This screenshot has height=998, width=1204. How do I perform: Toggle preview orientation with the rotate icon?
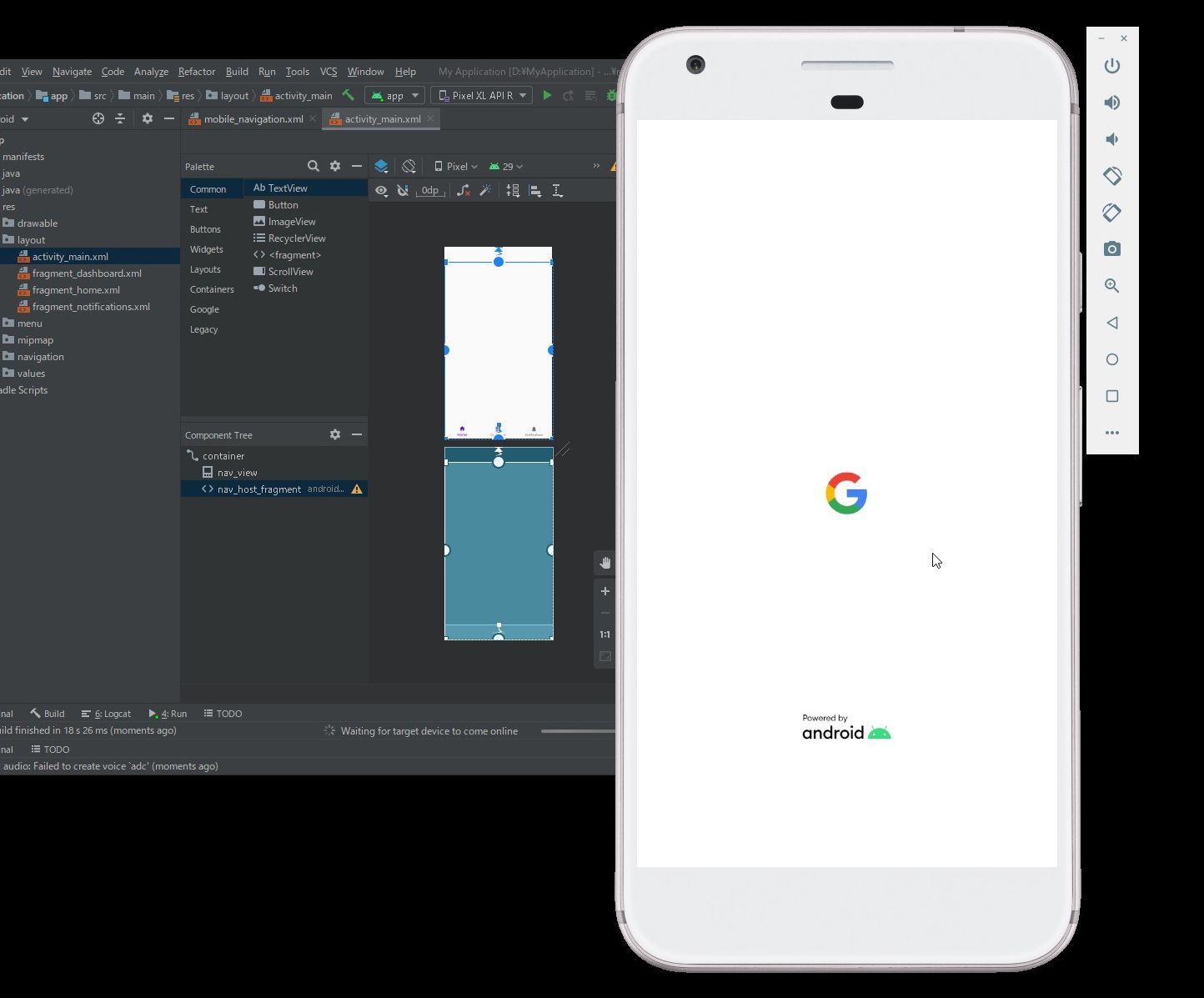click(x=409, y=166)
